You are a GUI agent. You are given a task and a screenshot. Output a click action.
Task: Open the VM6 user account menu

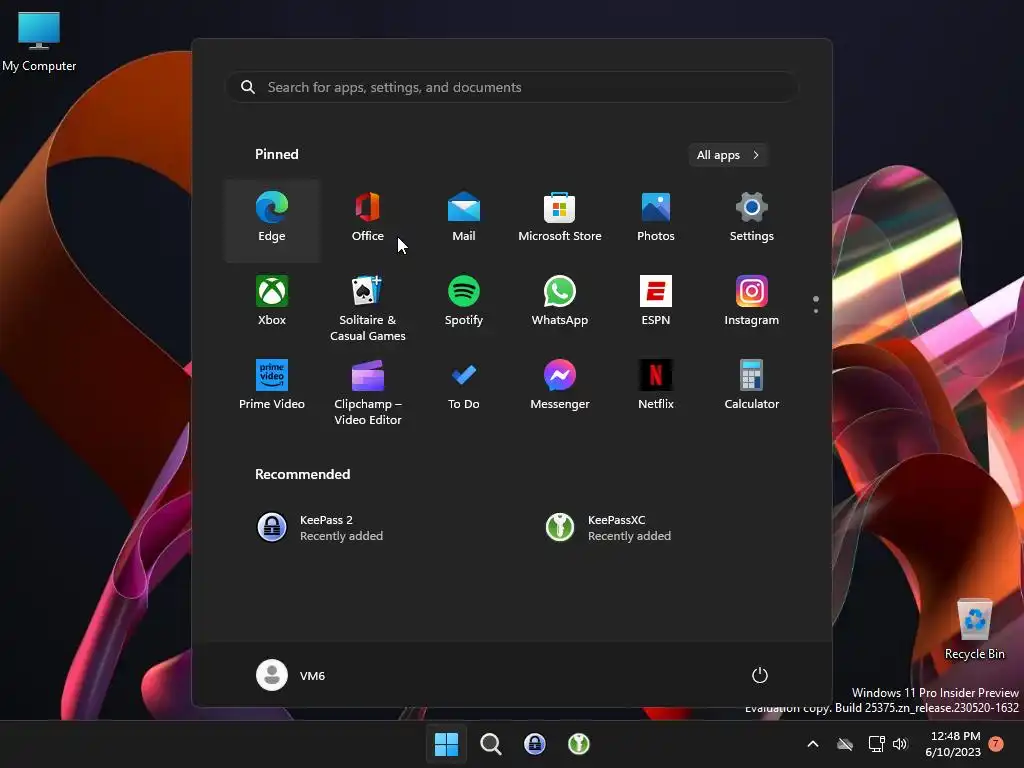[x=291, y=675]
